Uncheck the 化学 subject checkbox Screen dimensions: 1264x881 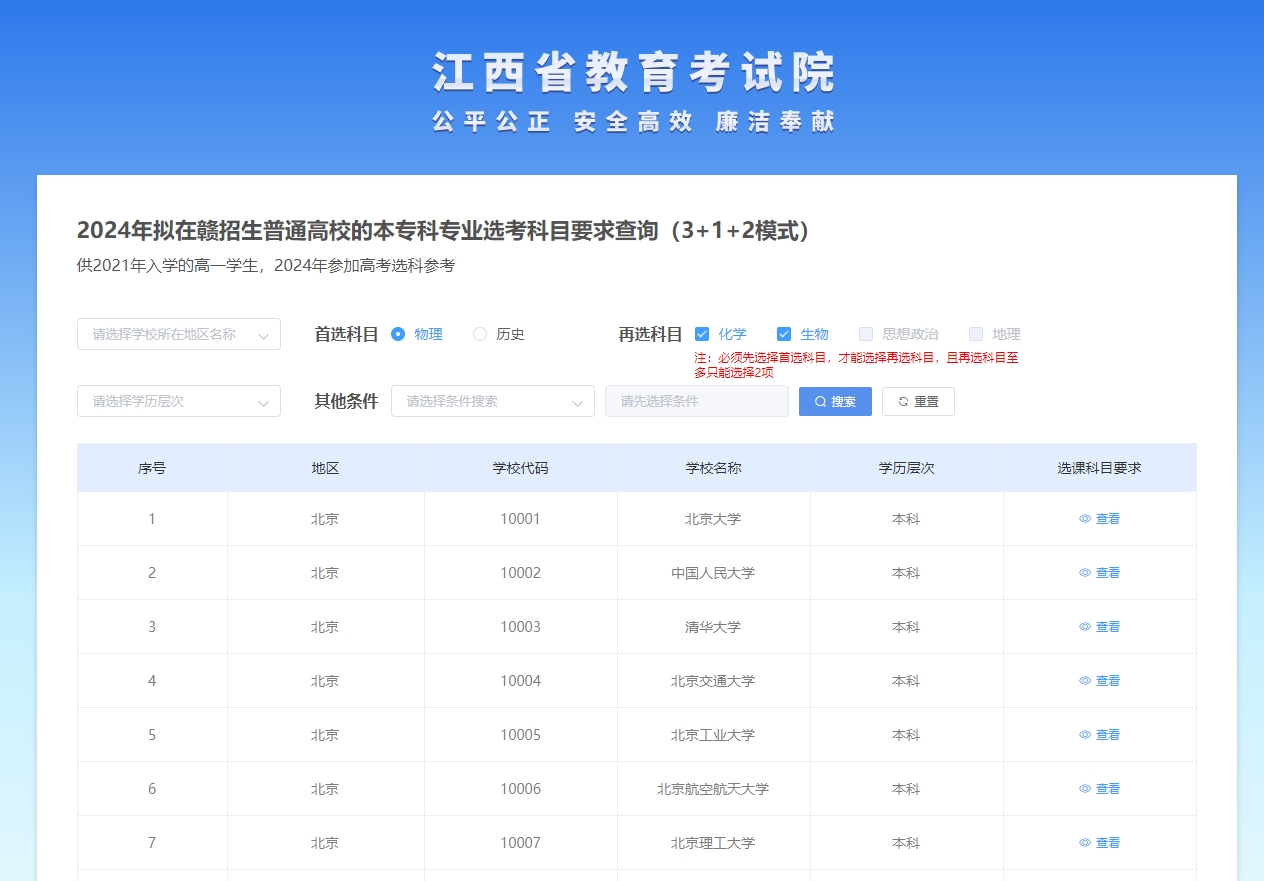705,334
